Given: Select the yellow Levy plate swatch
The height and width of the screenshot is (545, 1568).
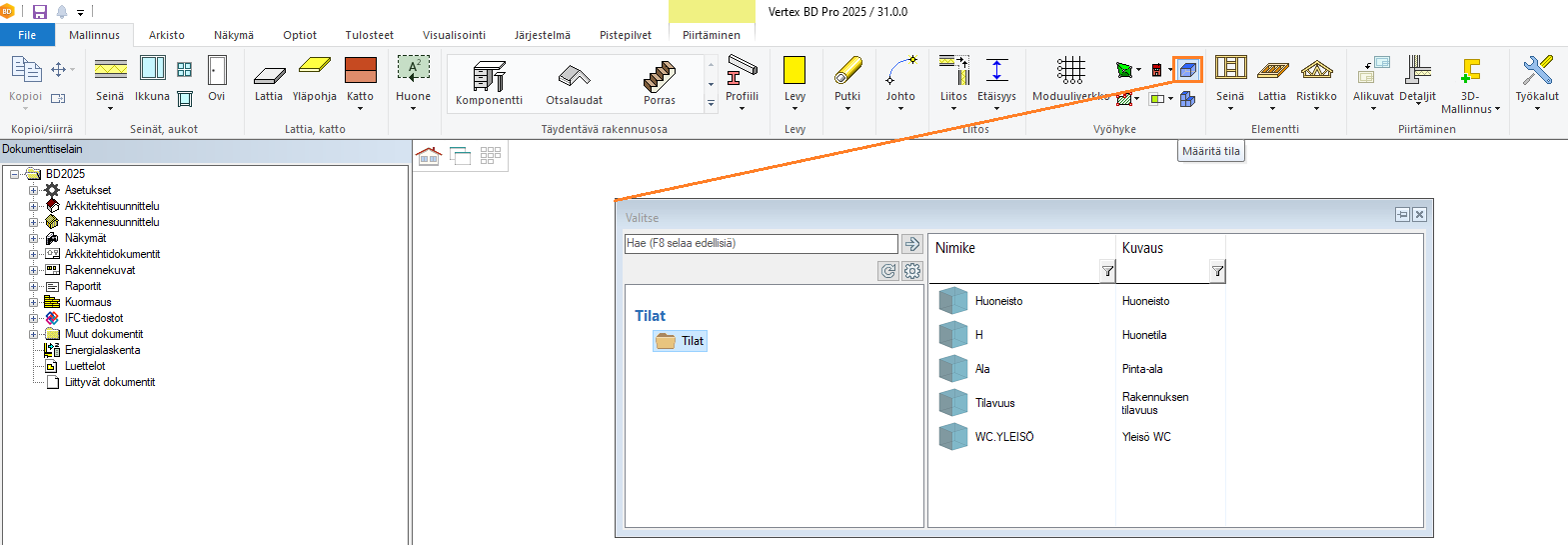Looking at the screenshot, I should coord(794,70).
